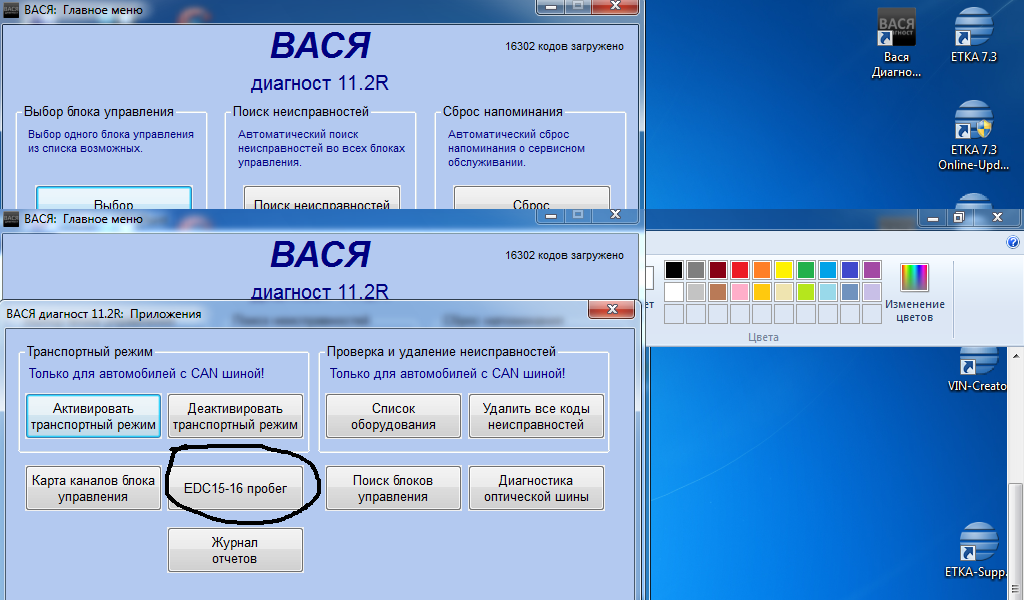
Task: Click Paint's vertical scrollbar up arrow
Action: coord(1016,356)
